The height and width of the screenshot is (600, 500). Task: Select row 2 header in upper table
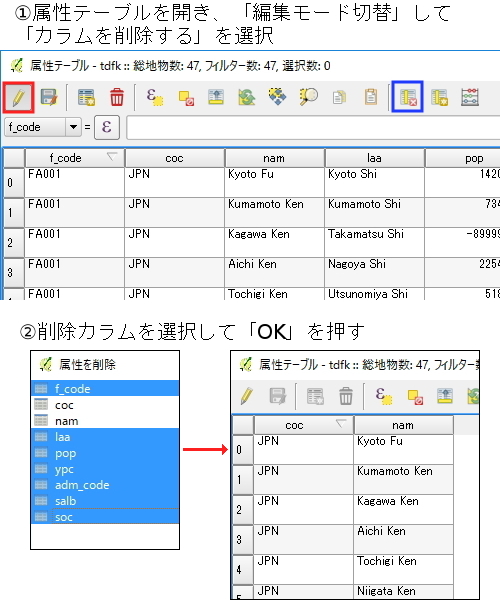[14, 243]
